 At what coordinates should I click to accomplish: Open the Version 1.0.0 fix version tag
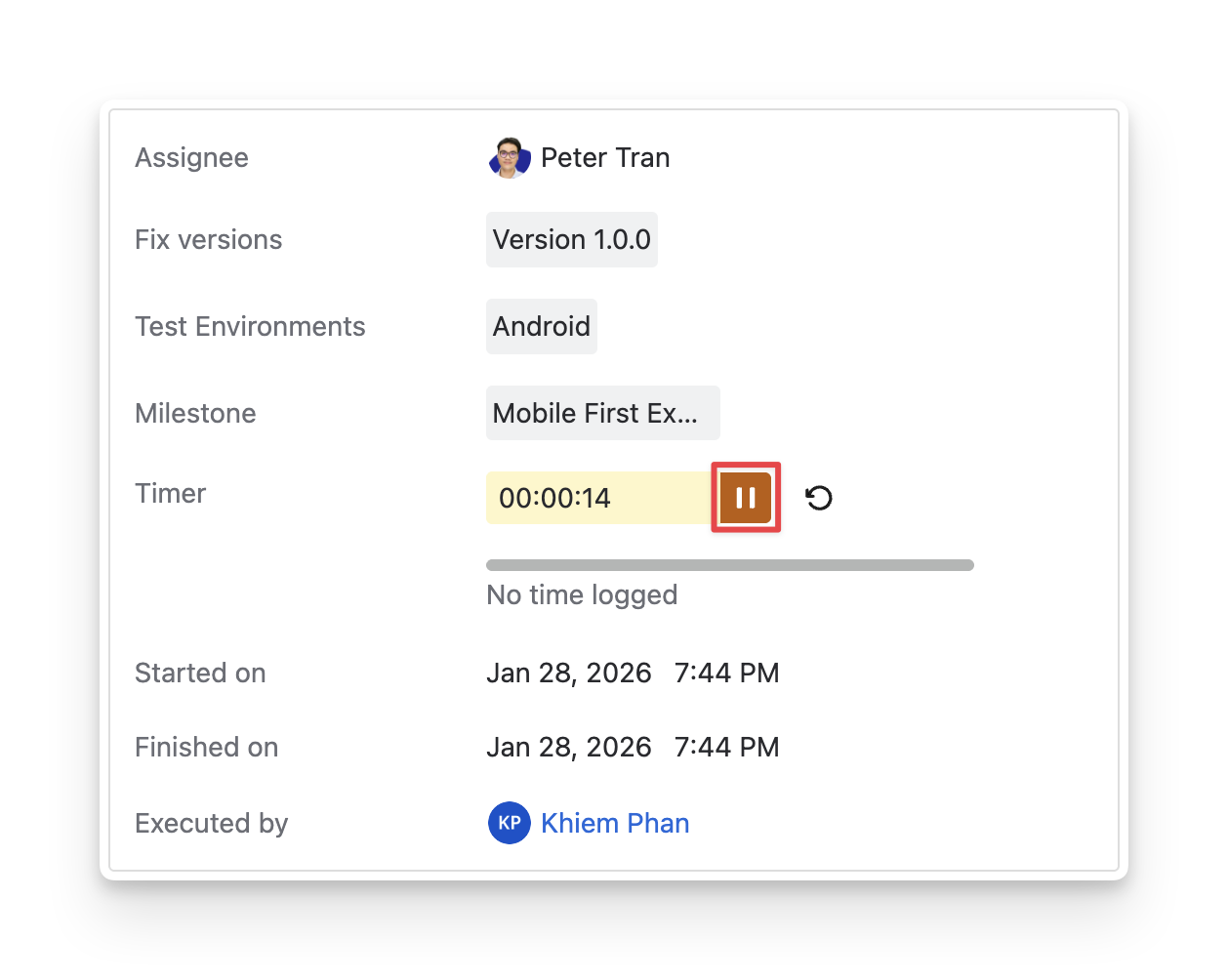[x=571, y=240]
